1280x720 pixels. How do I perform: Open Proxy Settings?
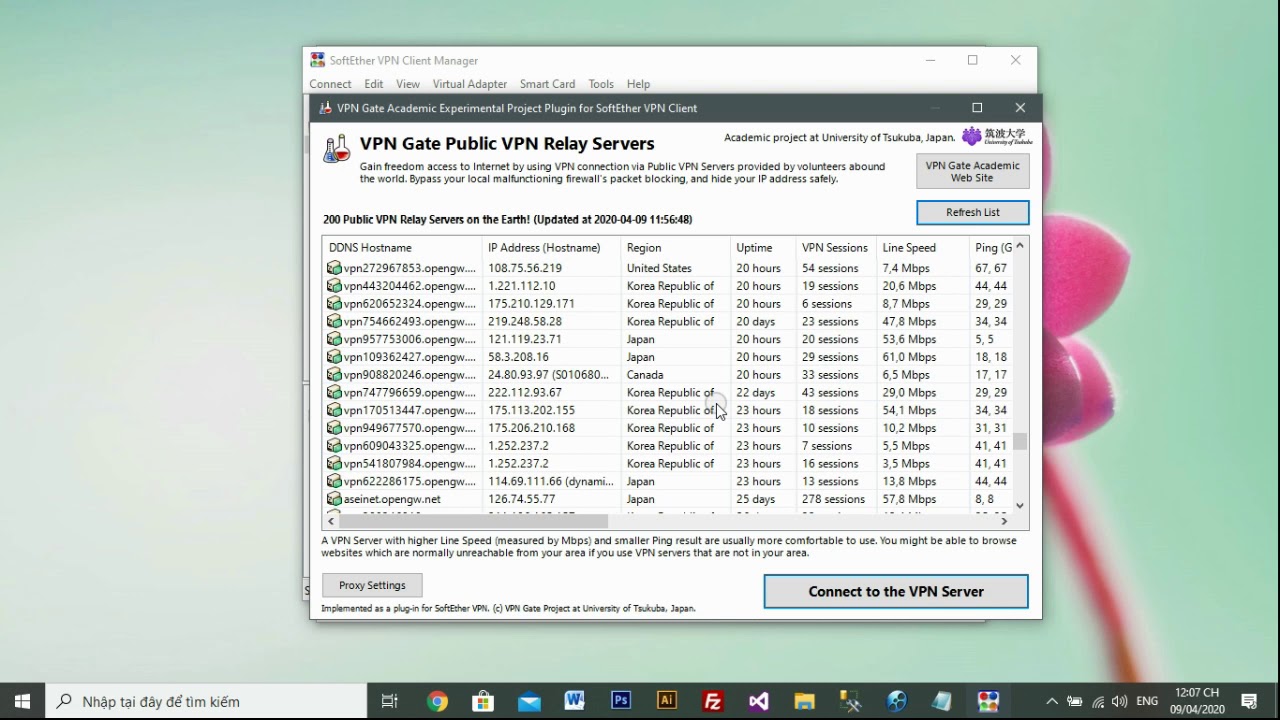pyautogui.click(x=372, y=585)
